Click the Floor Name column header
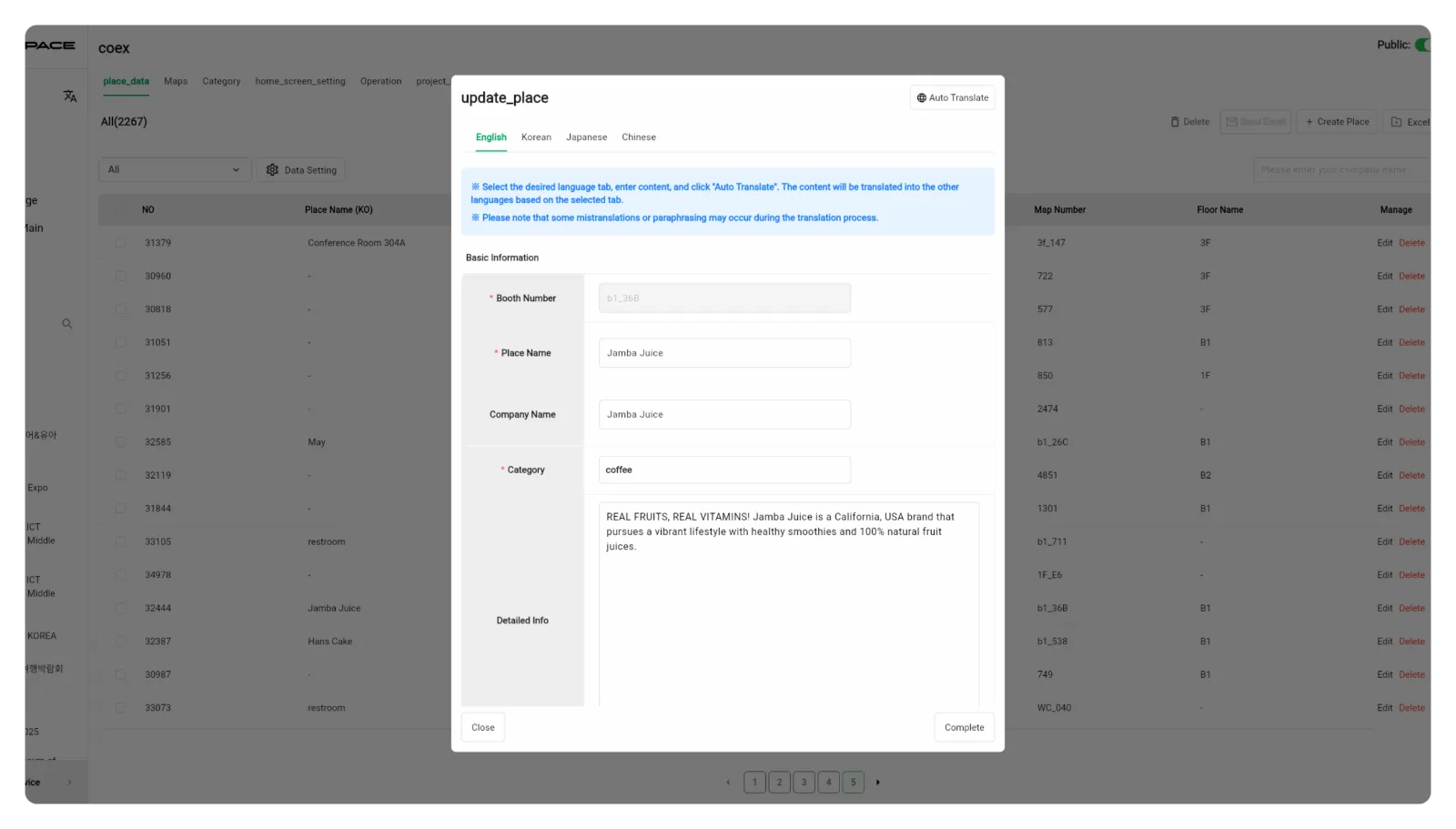This screenshot has height=829, width=1456. [x=1219, y=210]
